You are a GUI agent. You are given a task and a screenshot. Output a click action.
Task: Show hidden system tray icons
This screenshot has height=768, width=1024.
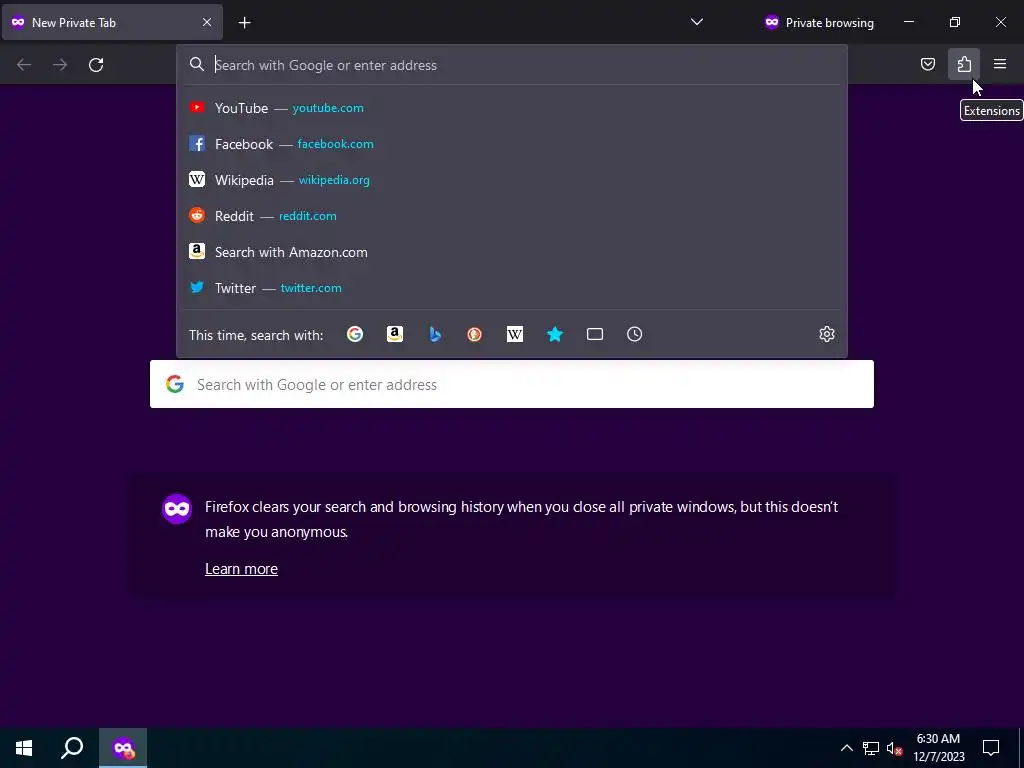(x=846, y=748)
